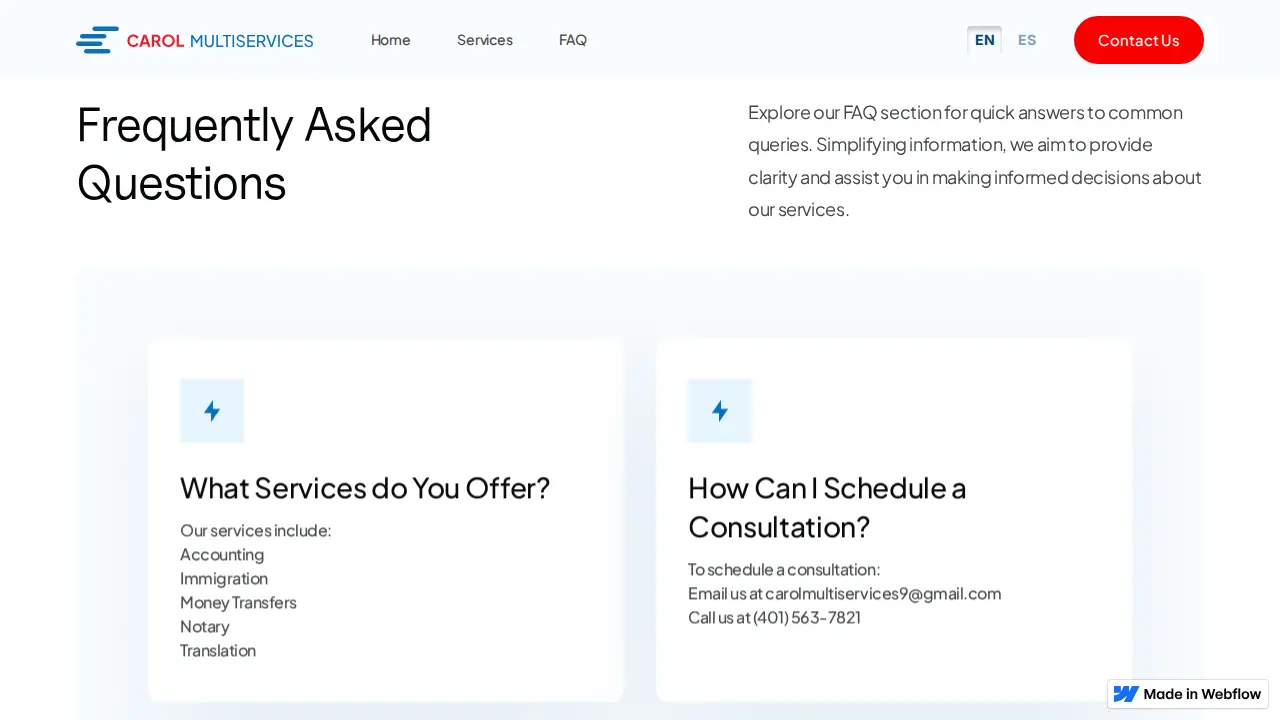Select FAQ in the navigation bar
Image resolution: width=1280 pixels, height=720 pixels.
point(573,40)
